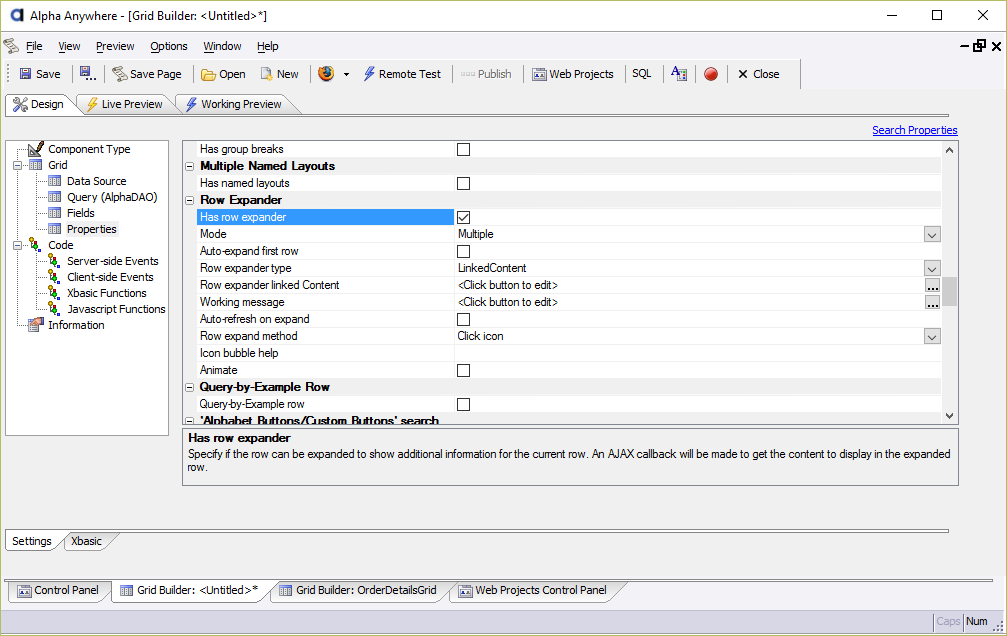Image resolution: width=1007 pixels, height=636 pixels.
Task: Select Query (AlphaDAO) in the tree
Action: (x=112, y=197)
